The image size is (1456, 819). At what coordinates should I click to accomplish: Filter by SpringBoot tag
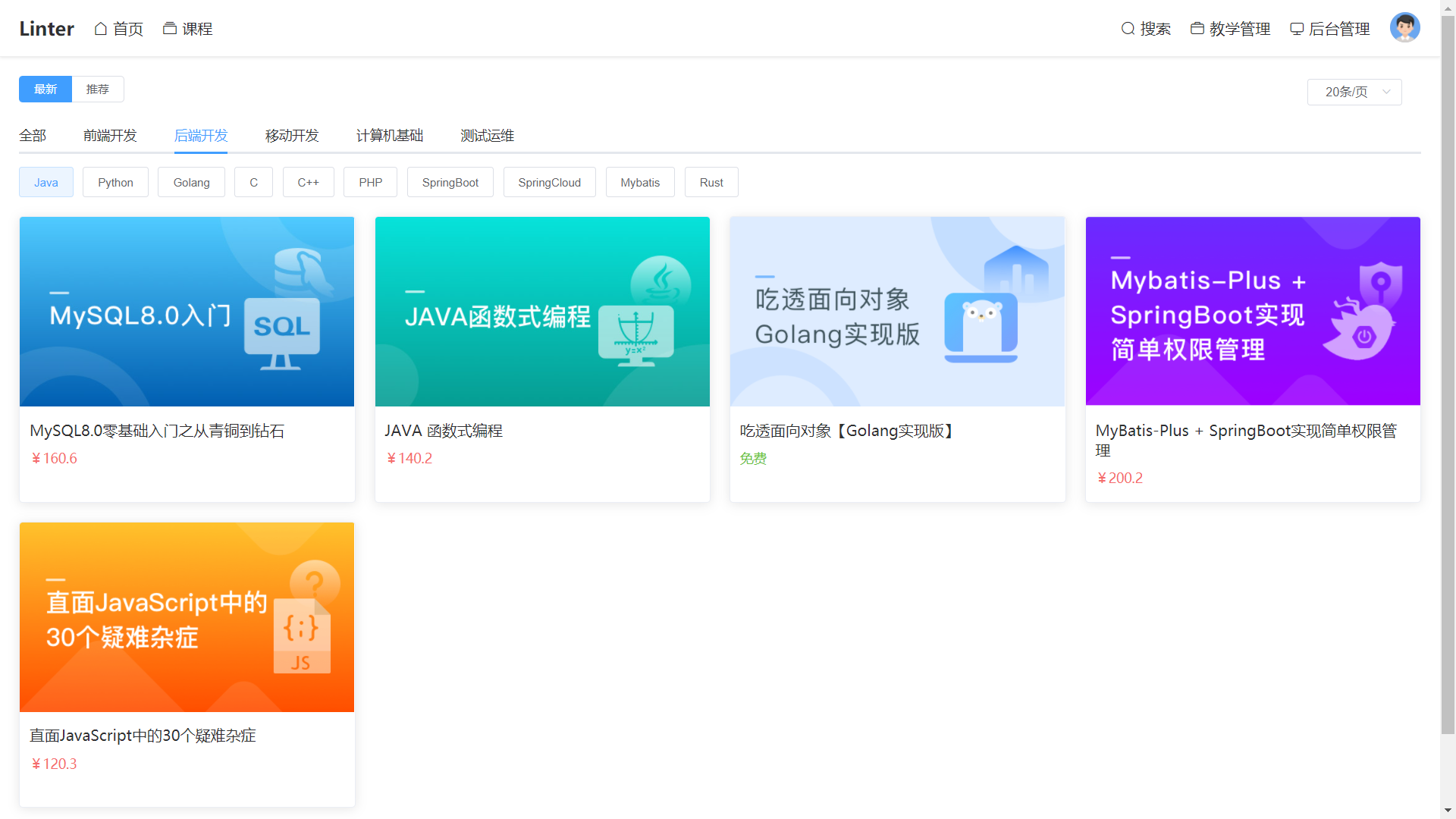point(450,183)
